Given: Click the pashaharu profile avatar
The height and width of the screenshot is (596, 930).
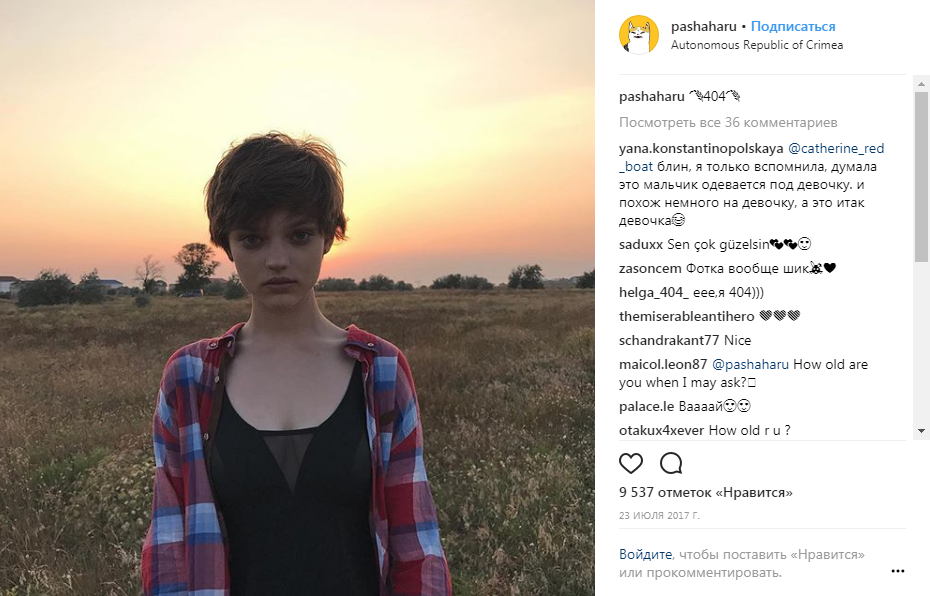Looking at the screenshot, I should click(639, 35).
